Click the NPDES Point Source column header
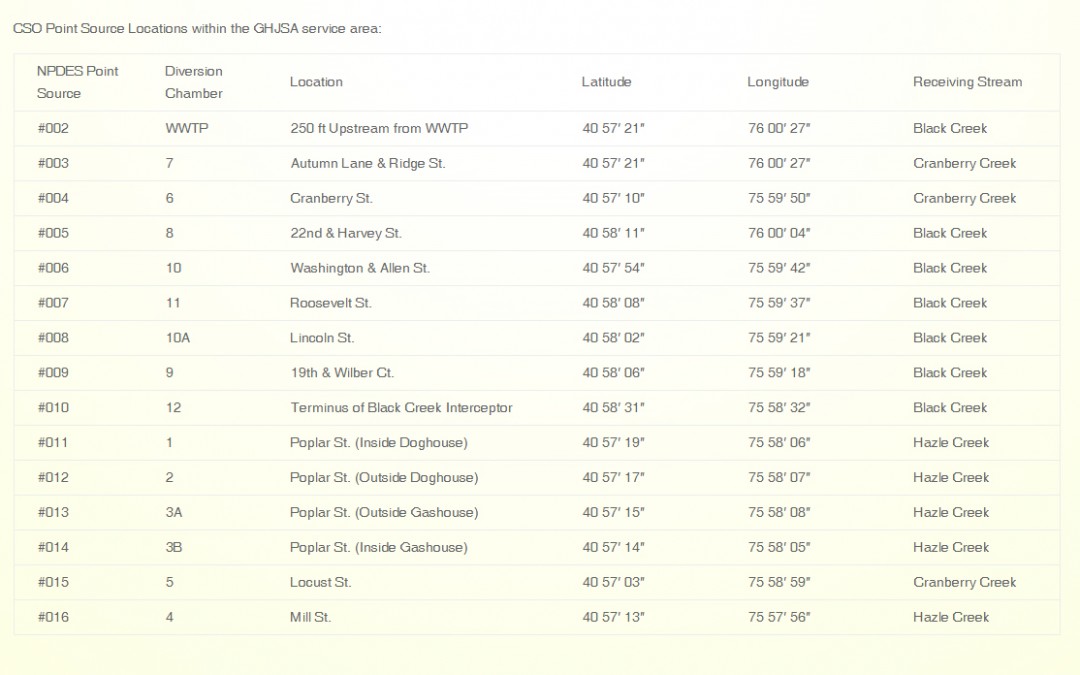The image size is (1080, 675). click(x=77, y=82)
